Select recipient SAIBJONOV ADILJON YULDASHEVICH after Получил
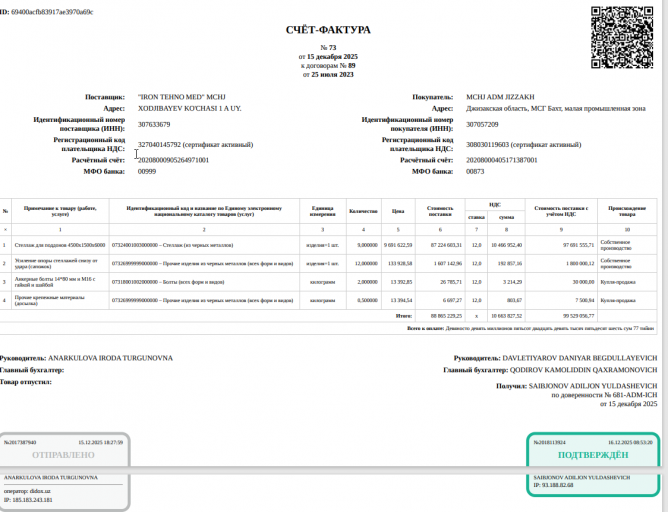The image size is (668, 512). [593, 386]
